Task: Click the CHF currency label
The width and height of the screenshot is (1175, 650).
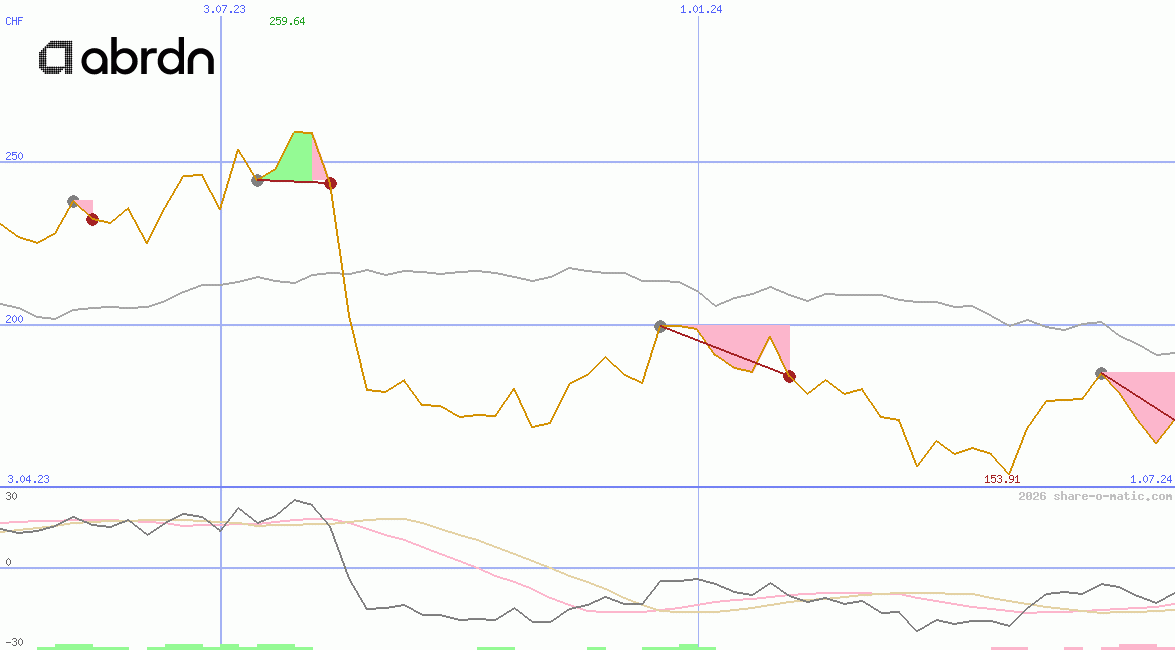Action: [x=14, y=20]
